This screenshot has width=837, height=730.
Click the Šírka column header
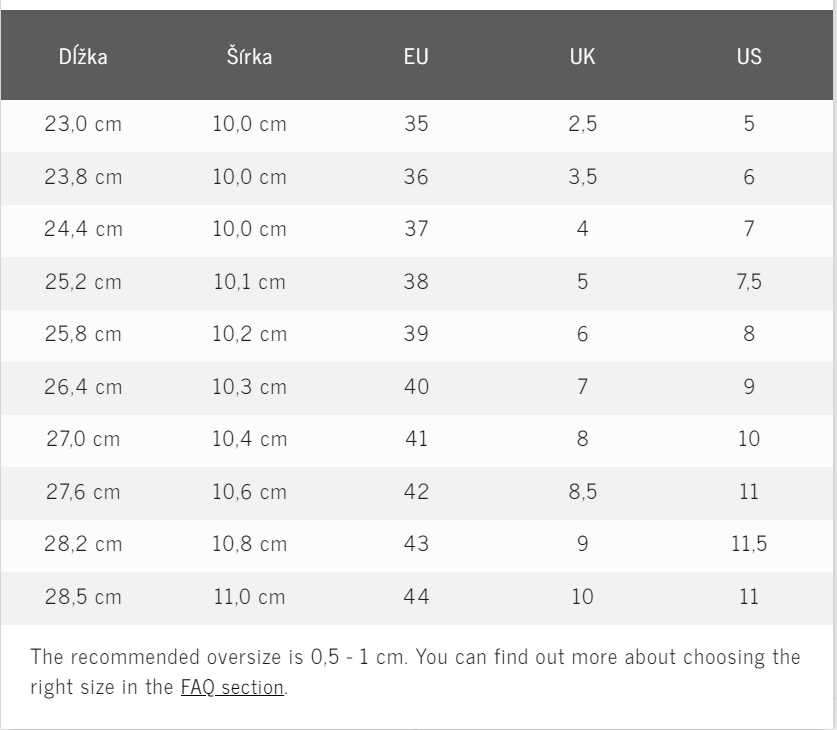(x=249, y=56)
